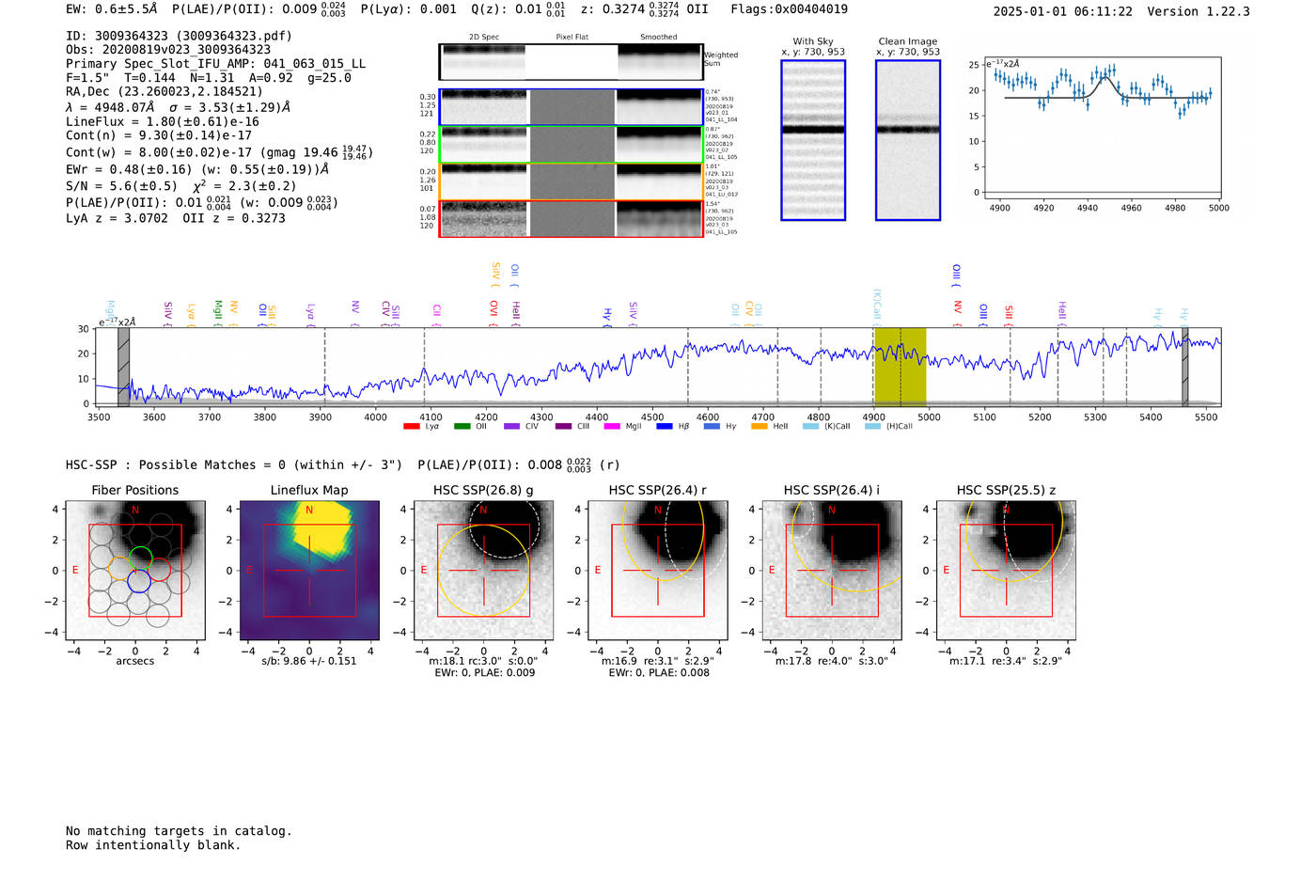Open the Fiber Positions thumbnail
The image size is (1316, 896).
[x=135, y=571]
